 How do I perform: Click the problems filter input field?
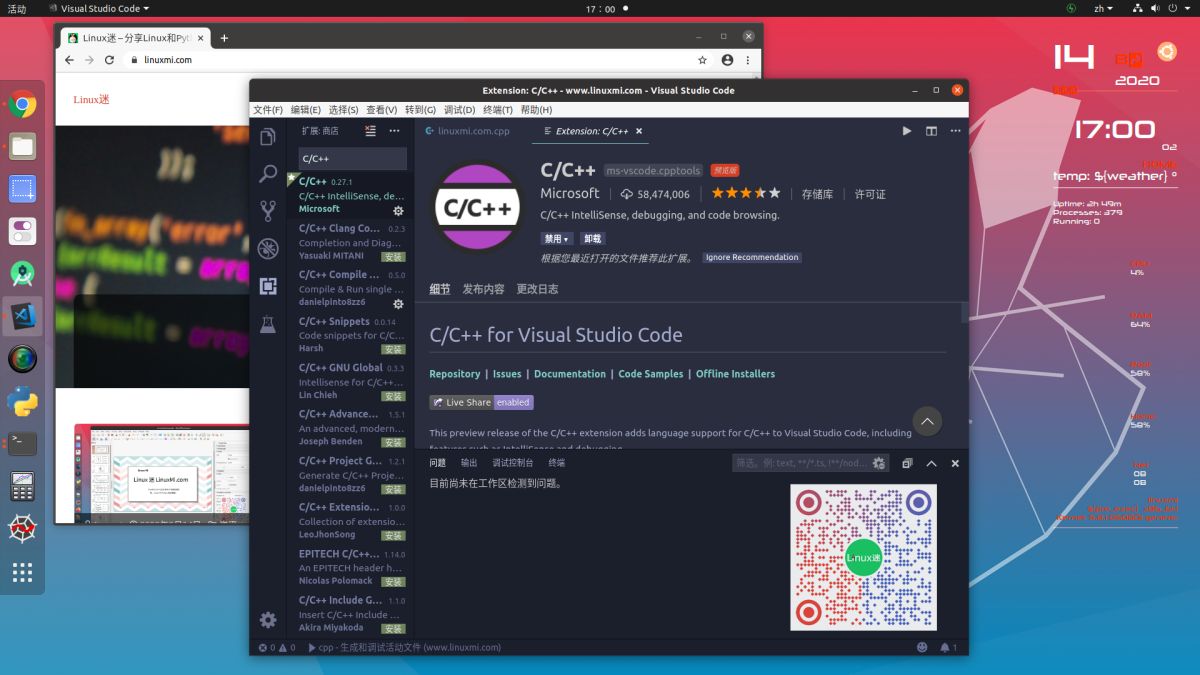click(x=810, y=463)
